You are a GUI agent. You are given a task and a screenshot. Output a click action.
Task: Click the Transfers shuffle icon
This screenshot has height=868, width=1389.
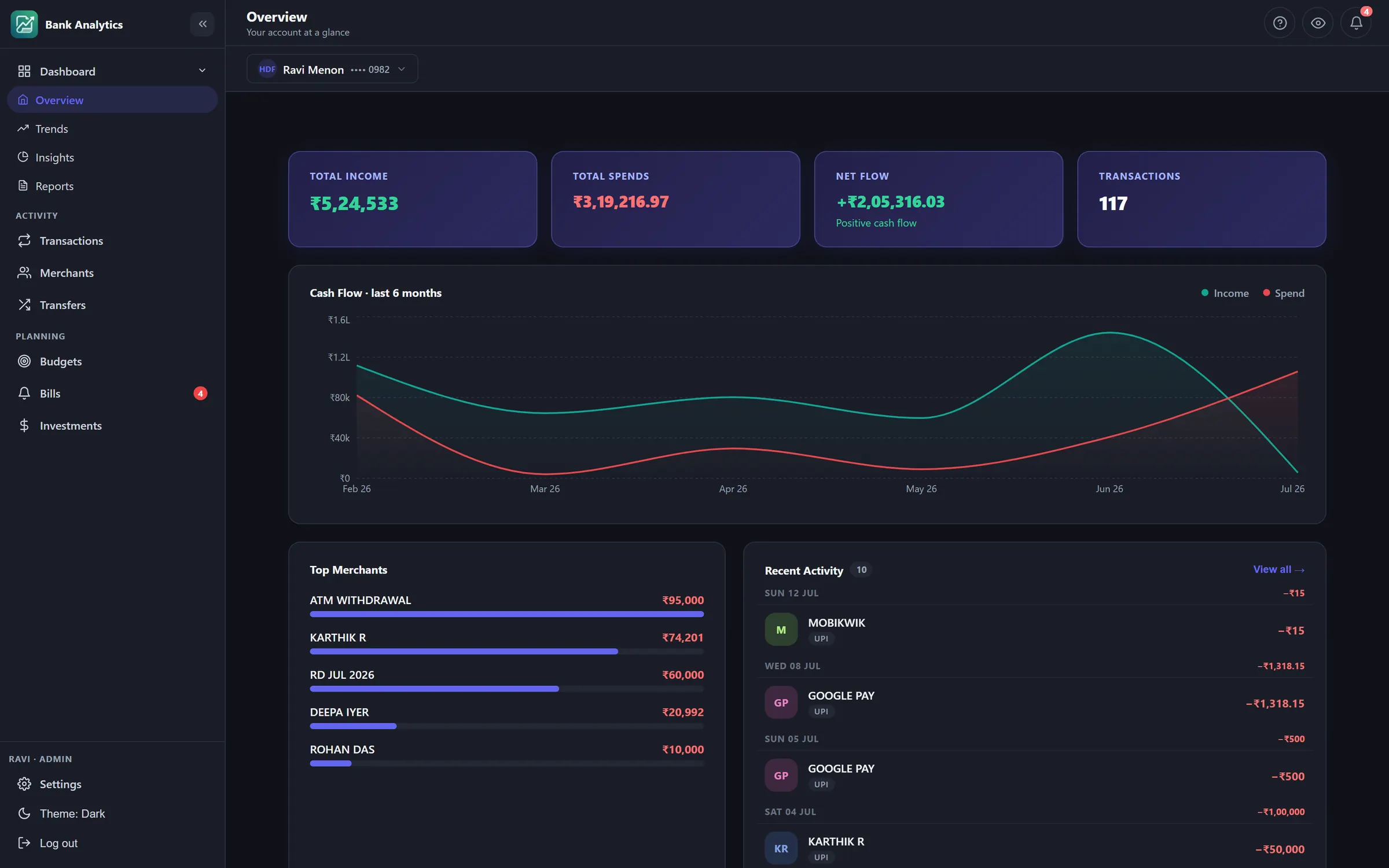coord(24,304)
